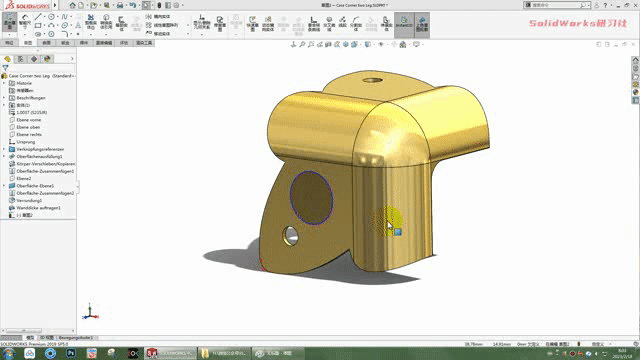
Task: Click the SolidWorks search input field
Action: click(x=555, y=5)
